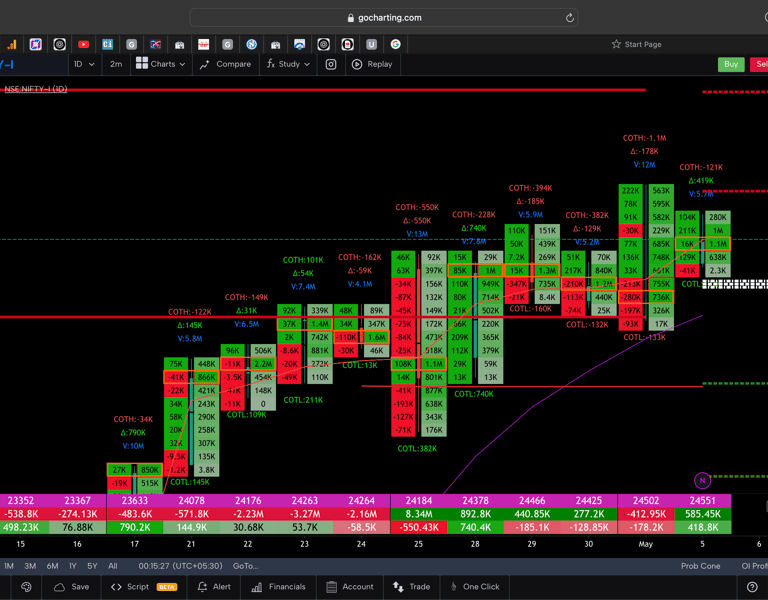This screenshot has height=600, width=768.
Task: Click the Alert bell icon
Action: coord(202,587)
